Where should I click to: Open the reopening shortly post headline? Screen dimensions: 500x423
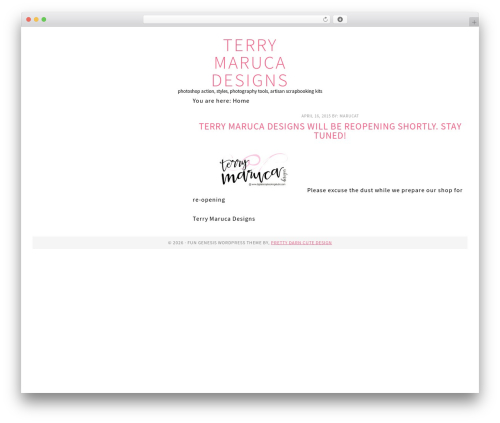[x=330, y=131]
